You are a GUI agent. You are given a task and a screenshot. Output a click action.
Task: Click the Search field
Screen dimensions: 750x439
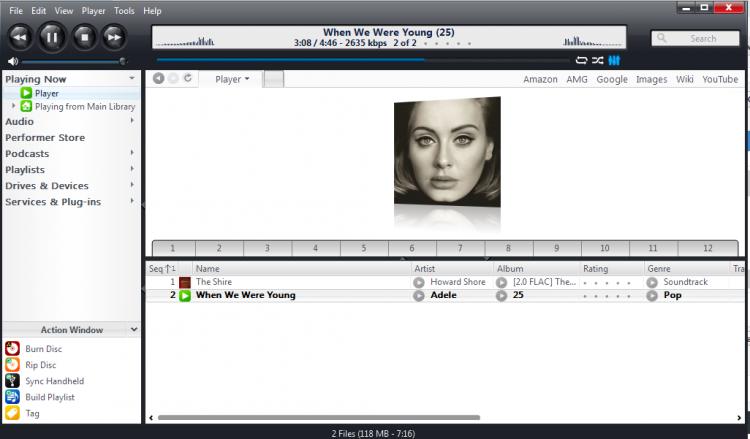tap(695, 38)
